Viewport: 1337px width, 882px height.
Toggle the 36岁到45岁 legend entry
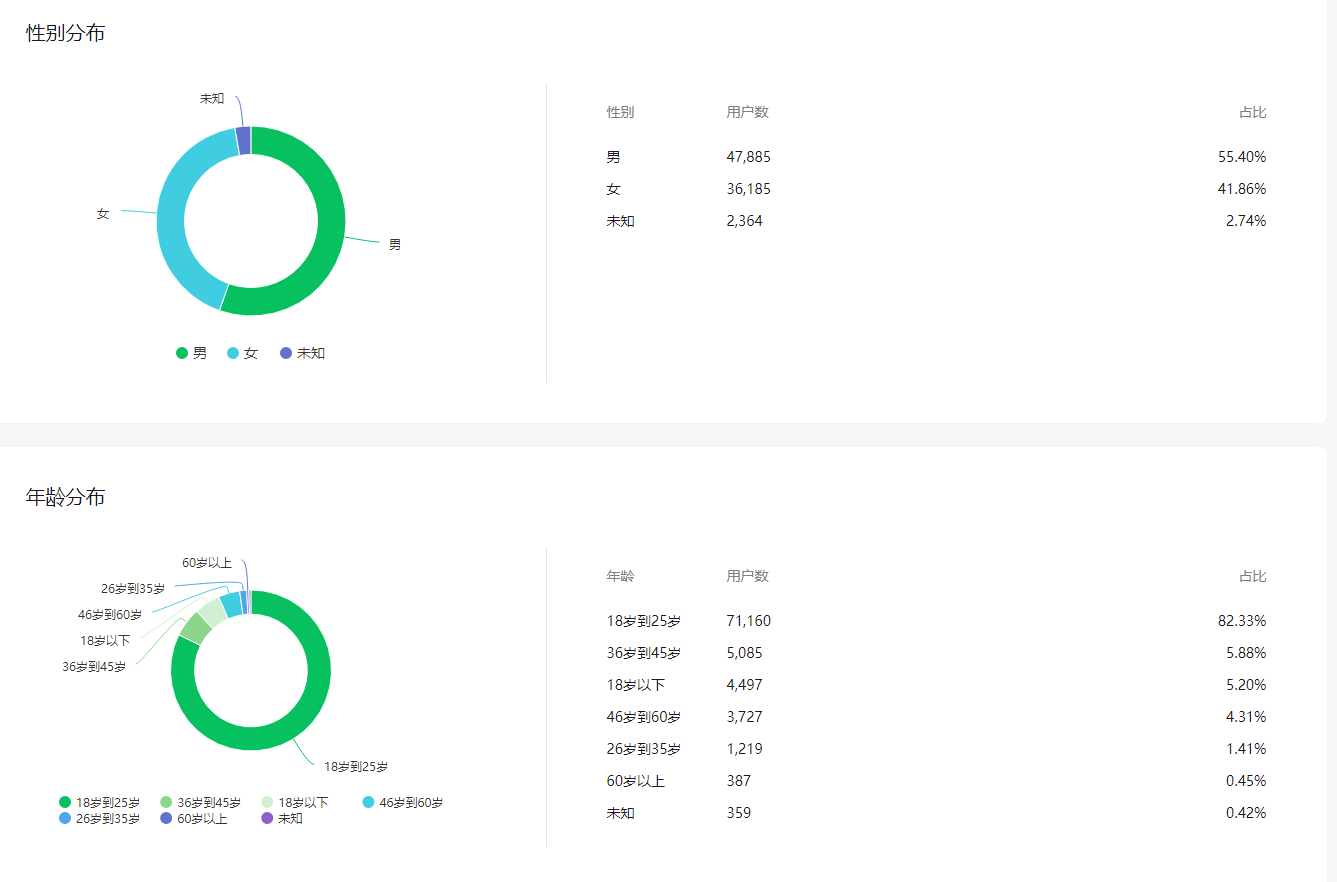coord(200,802)
